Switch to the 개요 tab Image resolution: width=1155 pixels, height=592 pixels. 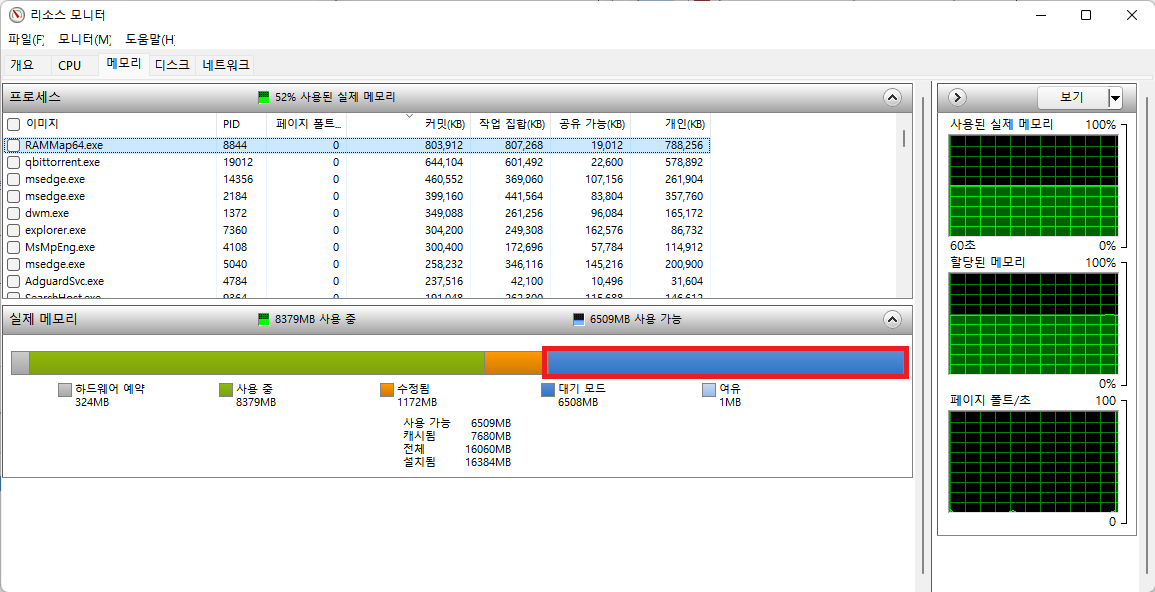23,65
